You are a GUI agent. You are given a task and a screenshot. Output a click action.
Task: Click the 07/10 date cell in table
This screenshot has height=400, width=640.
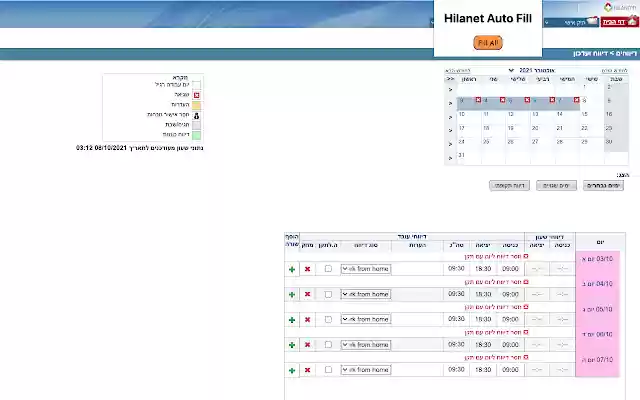(x=598, y=360)
